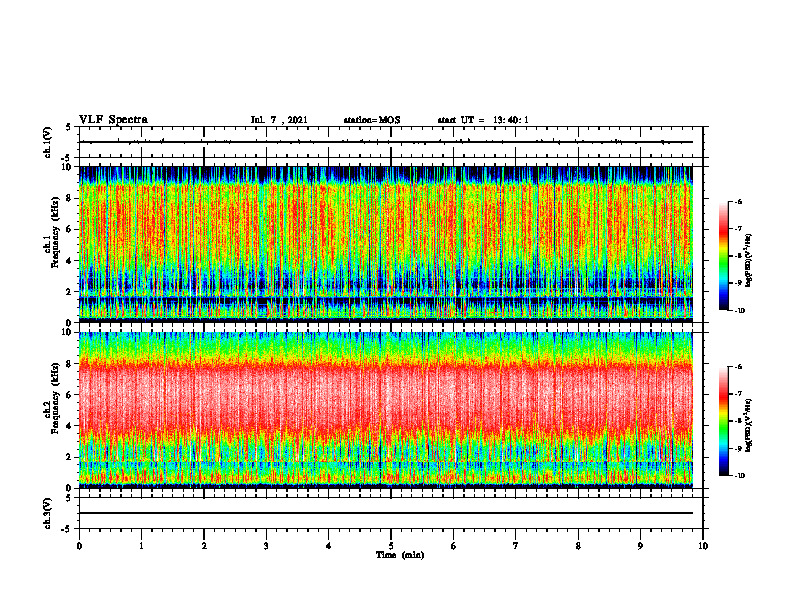792x612 pixels.
Task: Click the time axis tick label "9"
Action: tap(640, 546)
